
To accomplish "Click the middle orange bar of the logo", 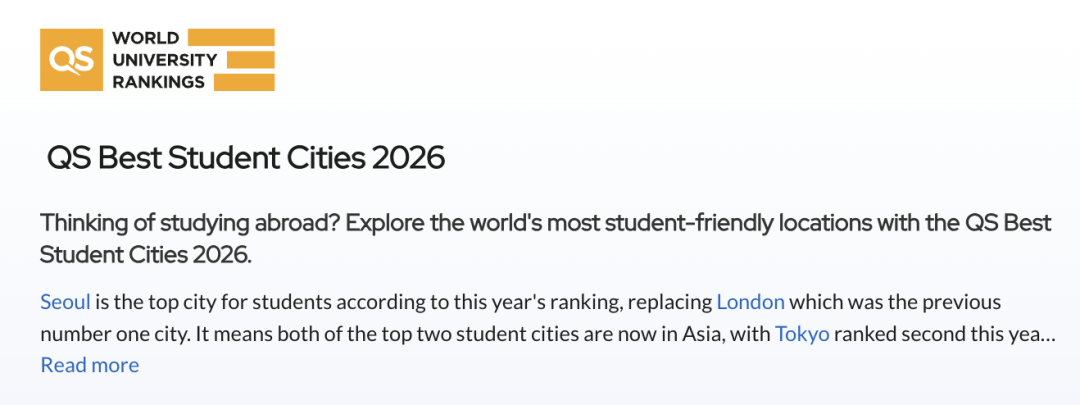I will [x=251, y=60].
